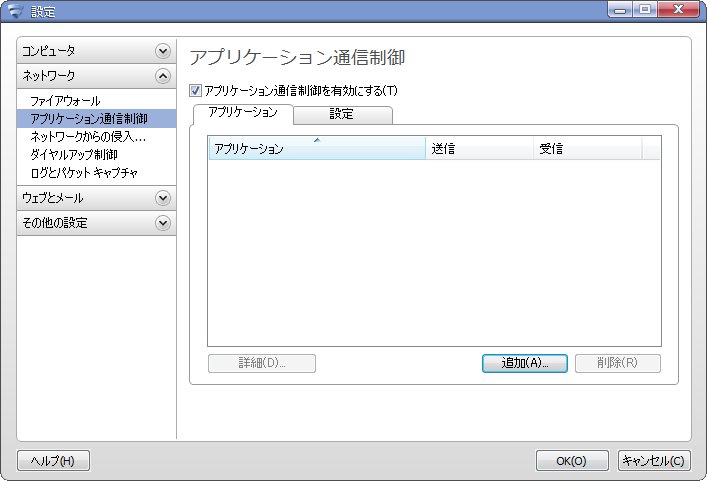707x481 pixels.
Task: Open ネットワークからの侵入… sidebar item
Action: click(88, 137)
